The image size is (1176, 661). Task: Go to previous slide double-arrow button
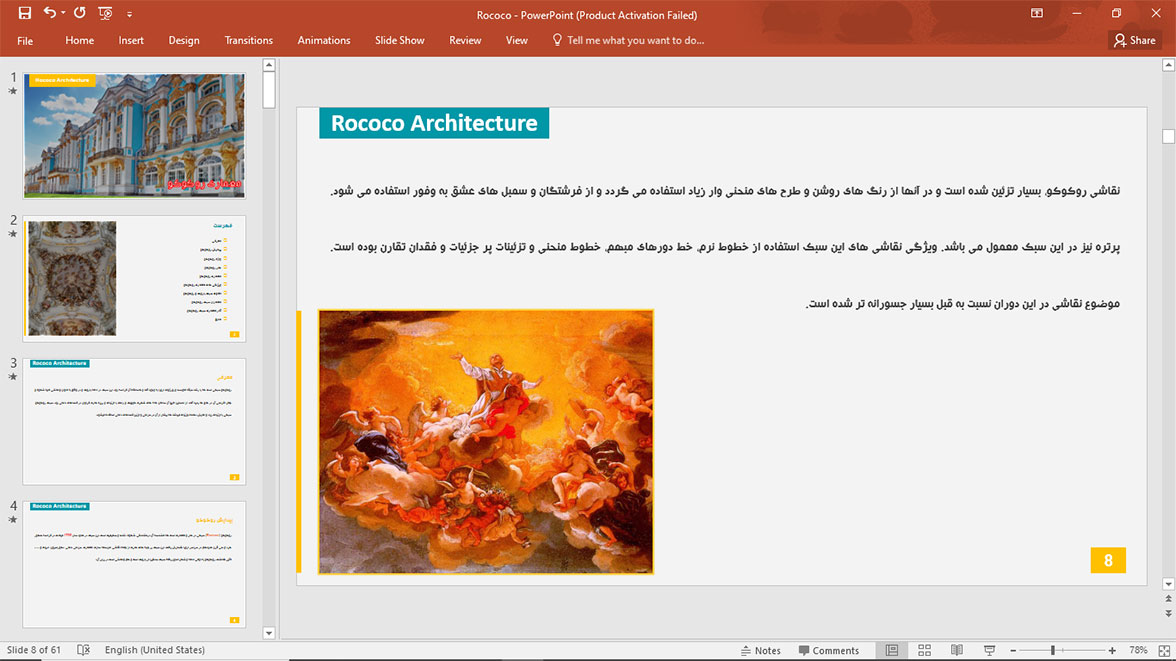point(1168,599)
